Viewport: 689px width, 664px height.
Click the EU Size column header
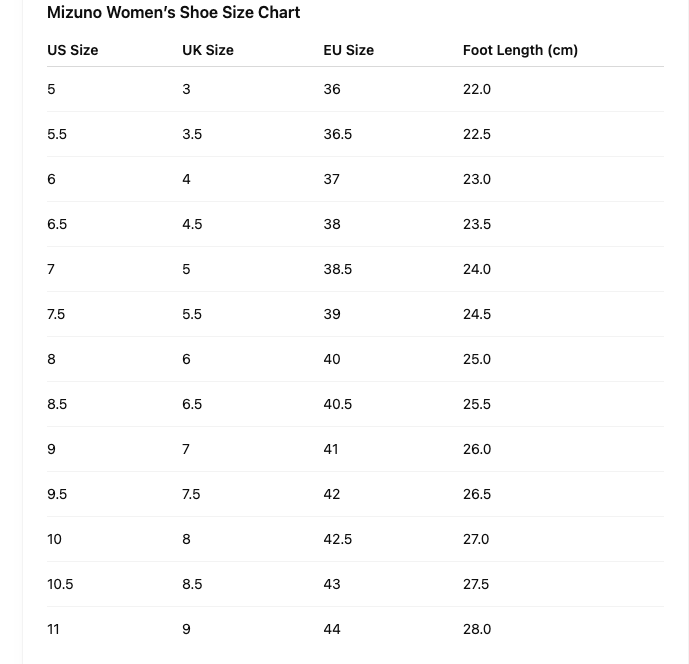point(348,50)
